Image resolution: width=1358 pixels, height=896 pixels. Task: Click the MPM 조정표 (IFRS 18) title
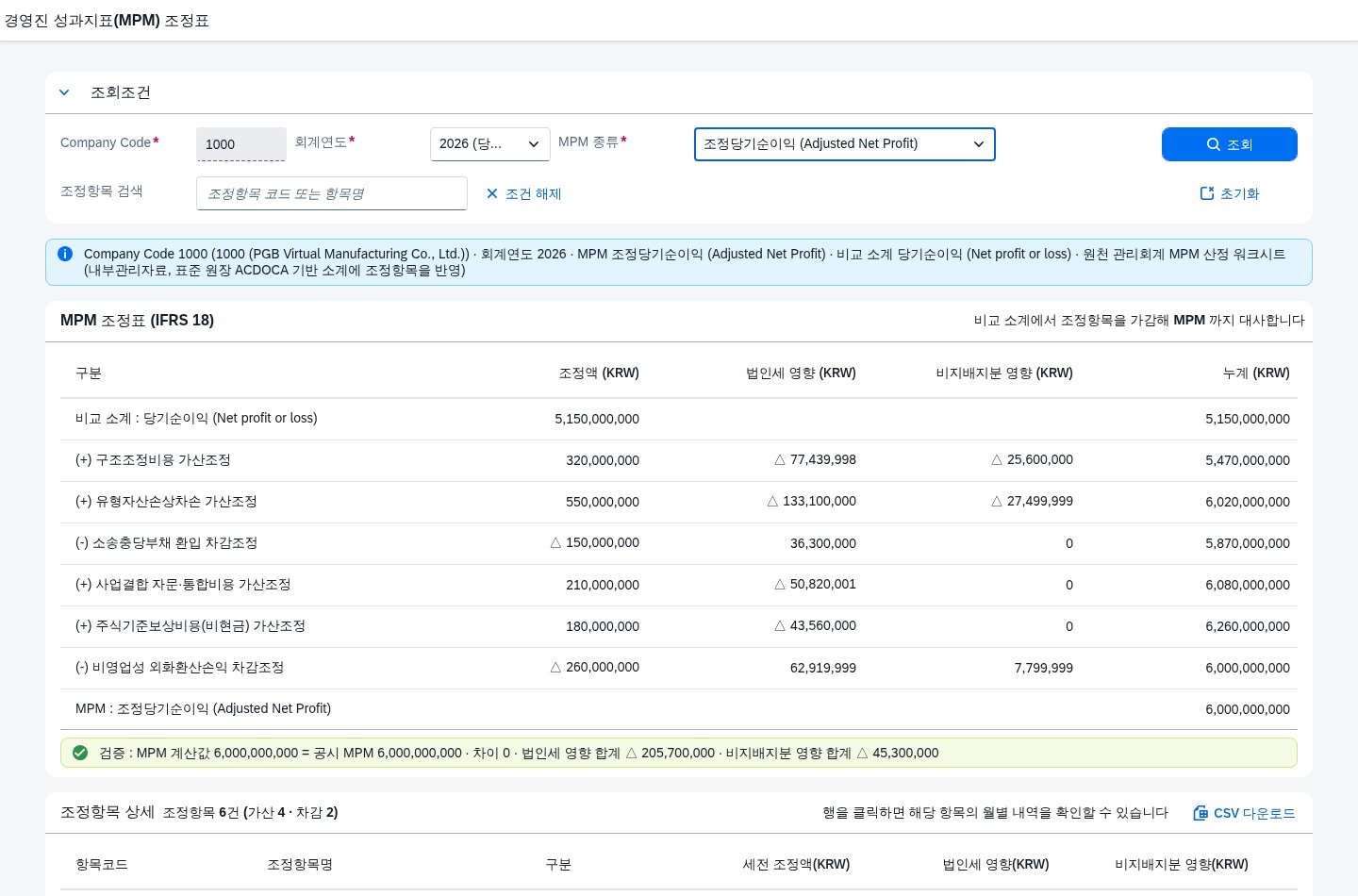click(138, 321)
